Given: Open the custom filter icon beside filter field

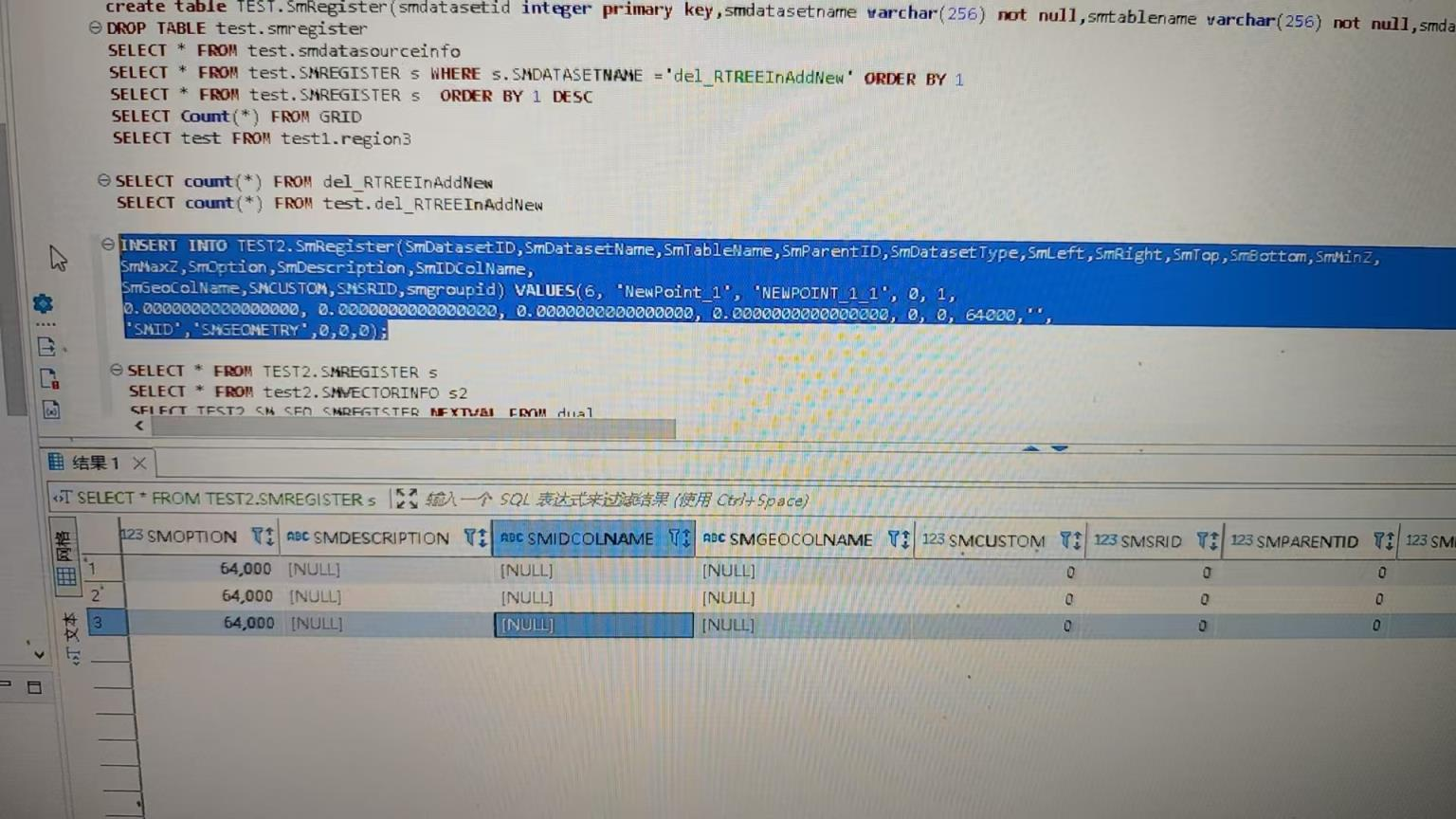Looking at the screenshot, I should tap(406, 499).
